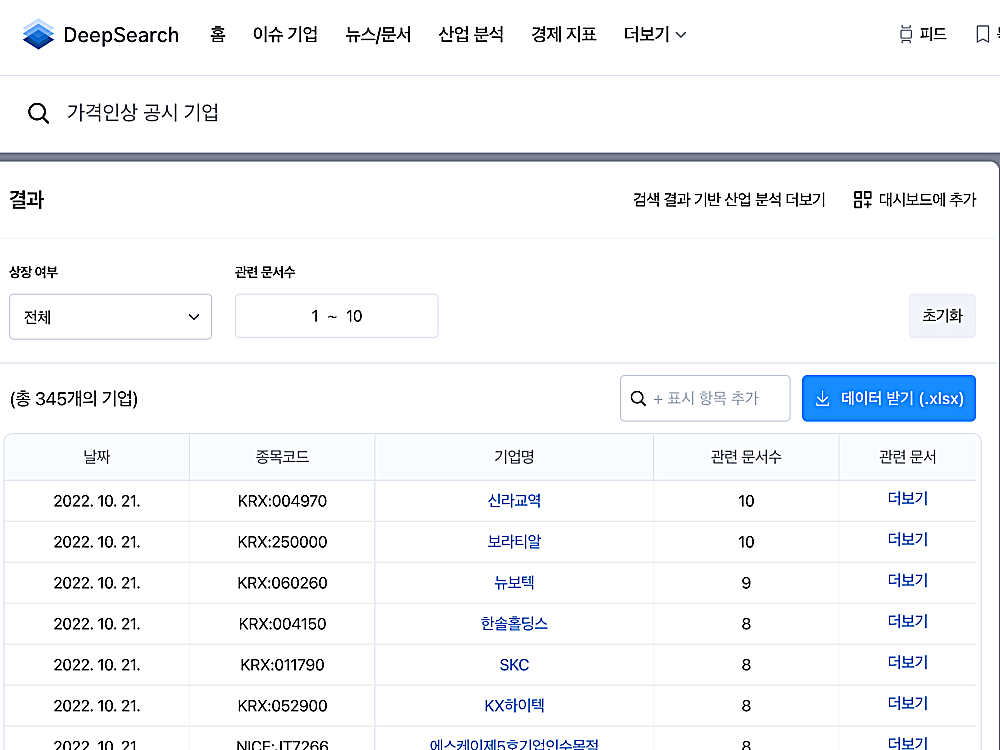Image resolution: width=1000 pixels, height=750 pixels.
Task: Click the download icon on 데이터 받기 button
Action: pyautogui.click(x=821, y=398)
